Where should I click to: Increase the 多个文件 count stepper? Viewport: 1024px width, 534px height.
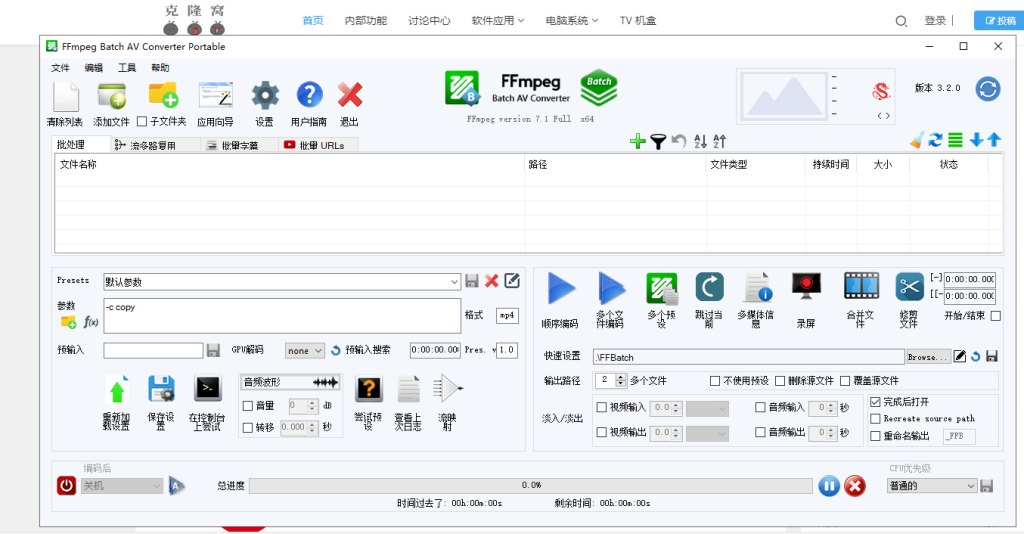pyautogui.click(x=621, y=377)
